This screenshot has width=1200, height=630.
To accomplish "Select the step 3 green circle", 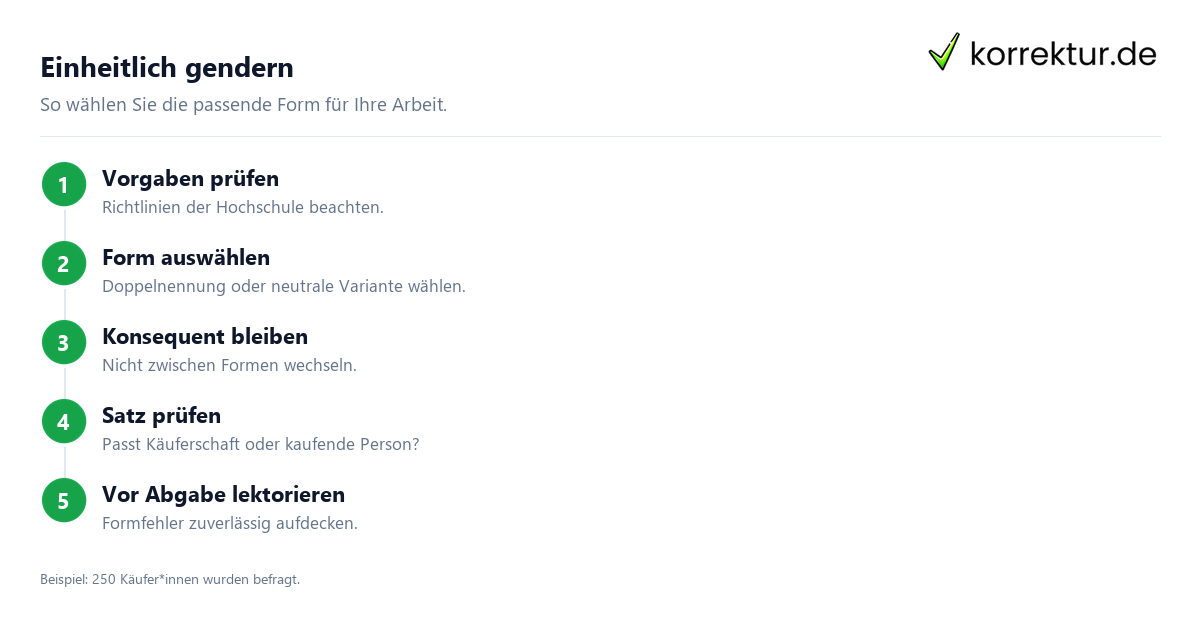I will (64, 343).
